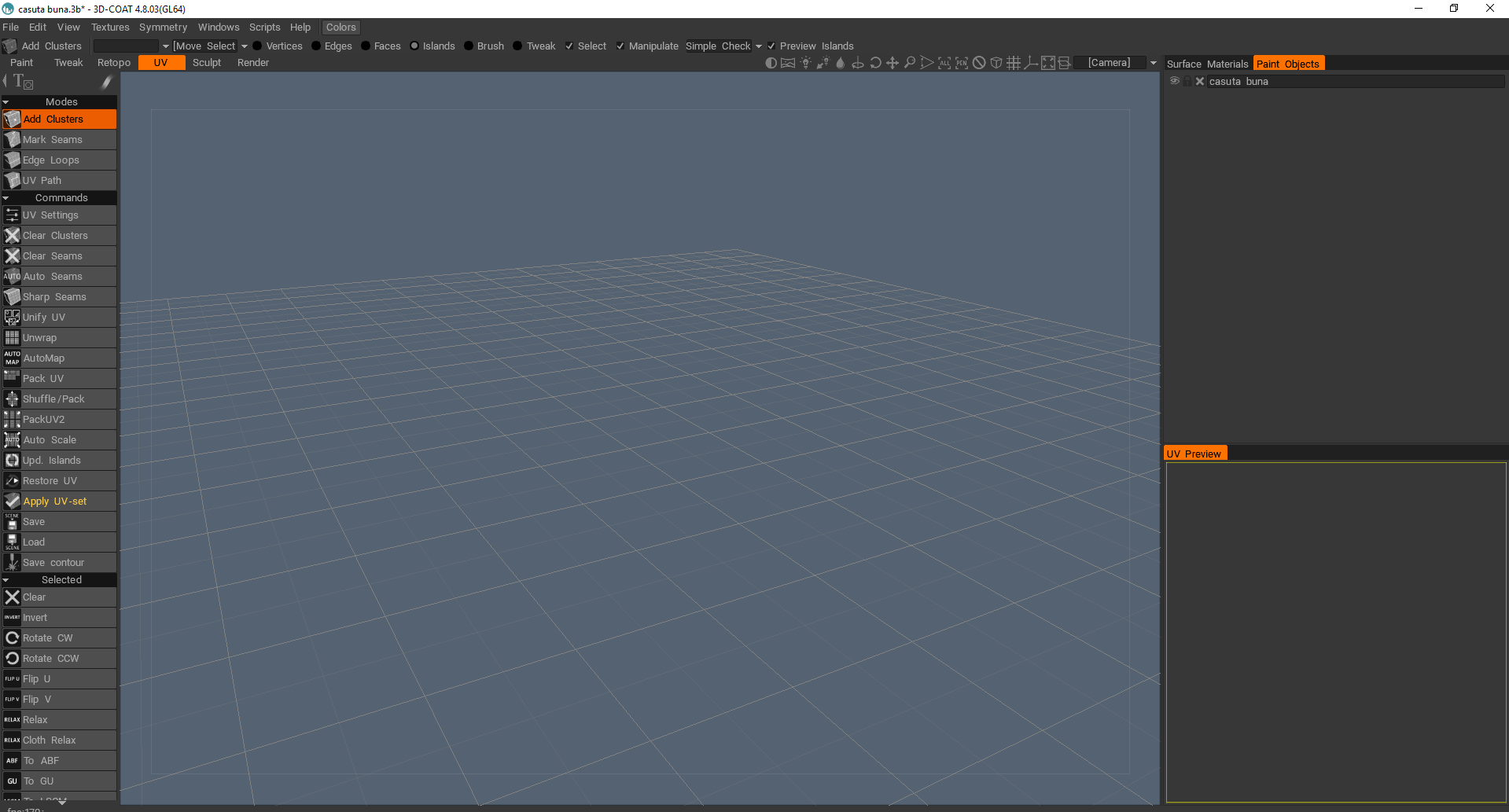
Task: Toggle the Preview Islands checkbox
Action: point(771,46)
